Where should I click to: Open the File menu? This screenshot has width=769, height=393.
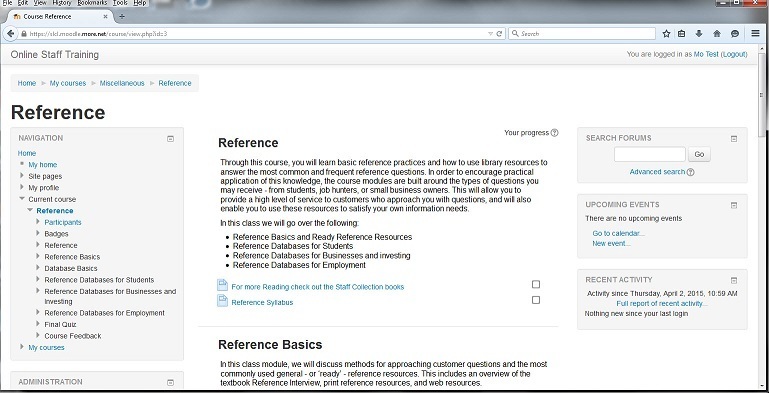tap(7, 3)
